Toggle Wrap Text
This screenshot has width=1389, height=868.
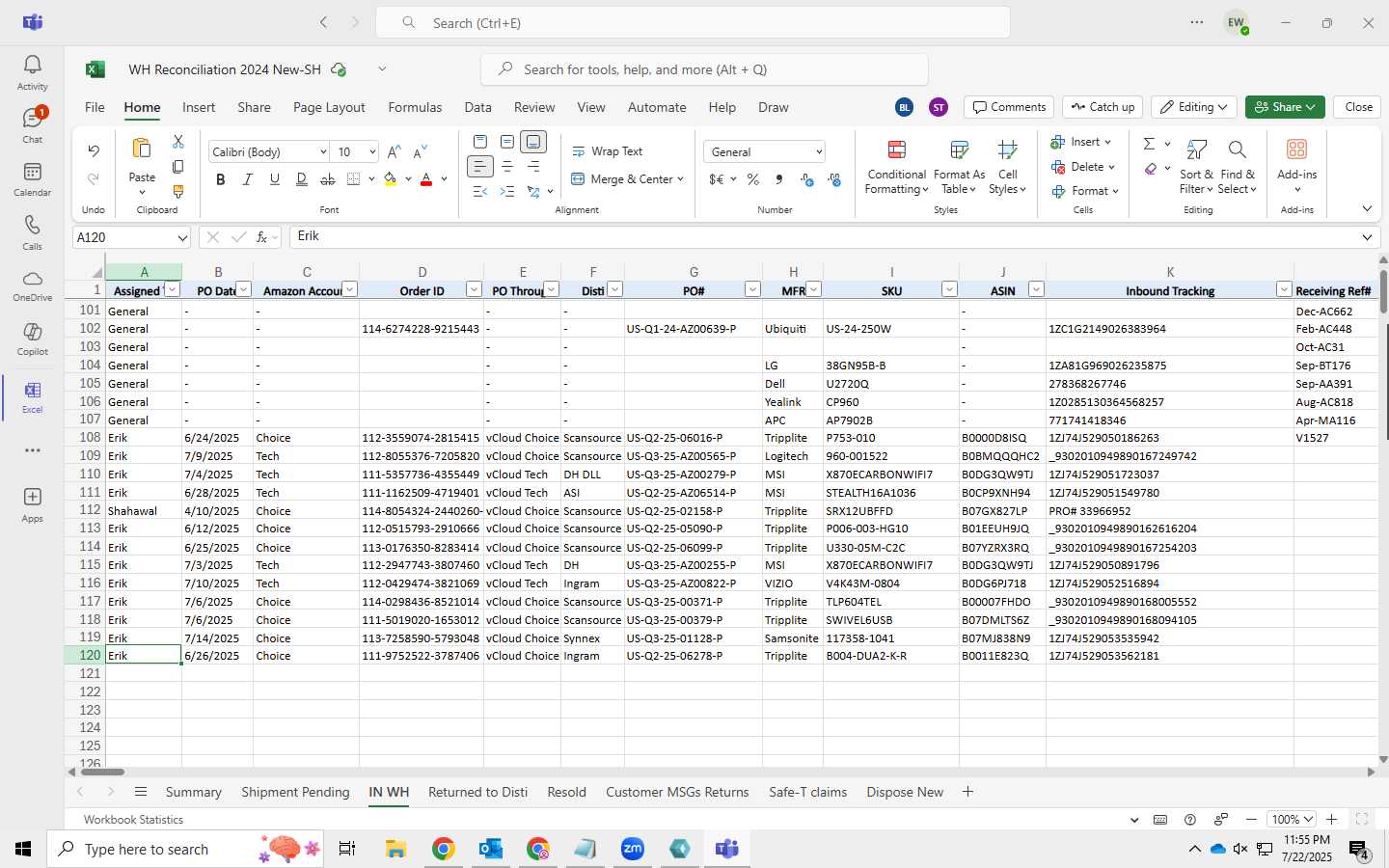[x=608, y=151]
